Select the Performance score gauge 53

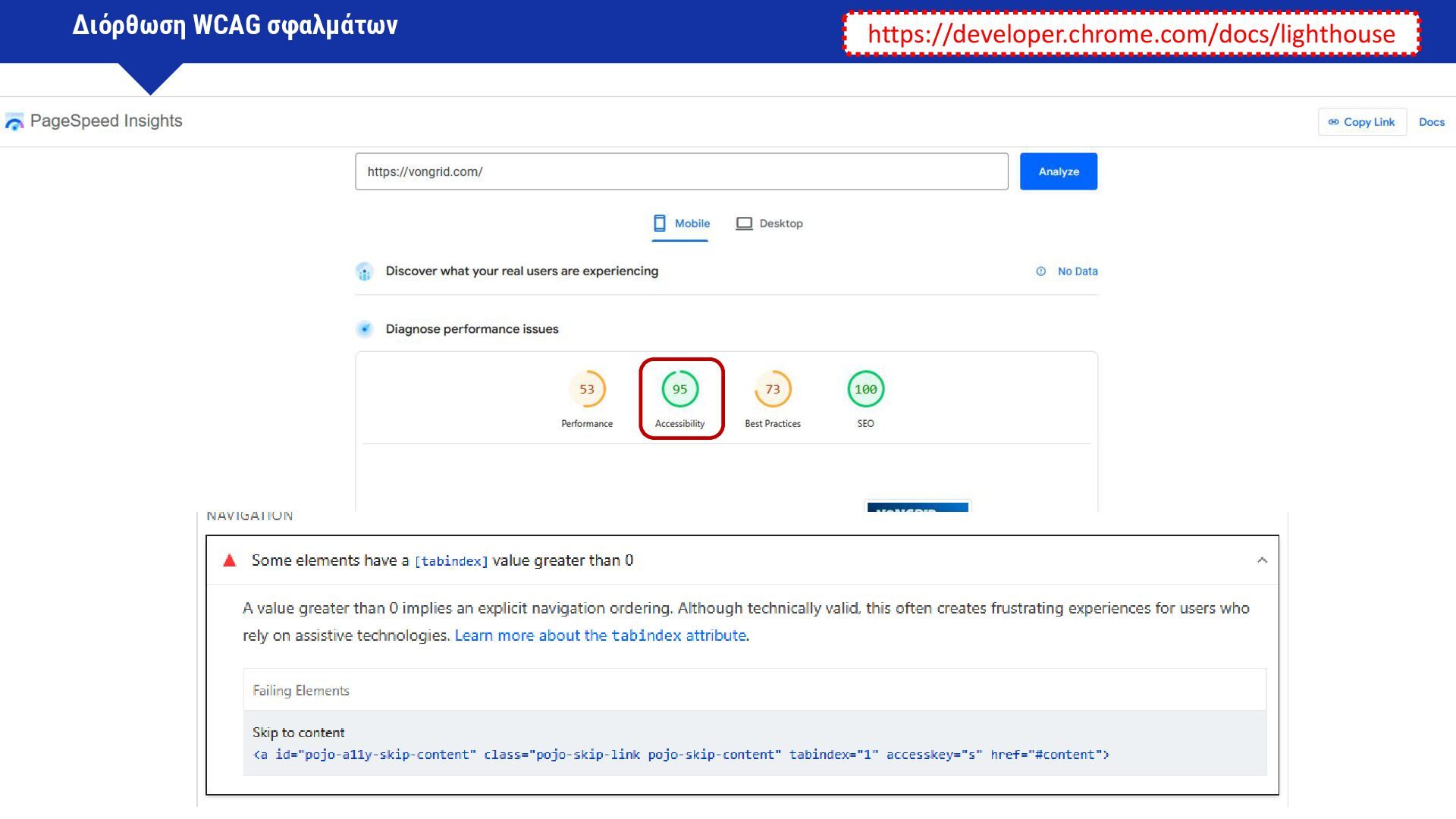(587, 390)
